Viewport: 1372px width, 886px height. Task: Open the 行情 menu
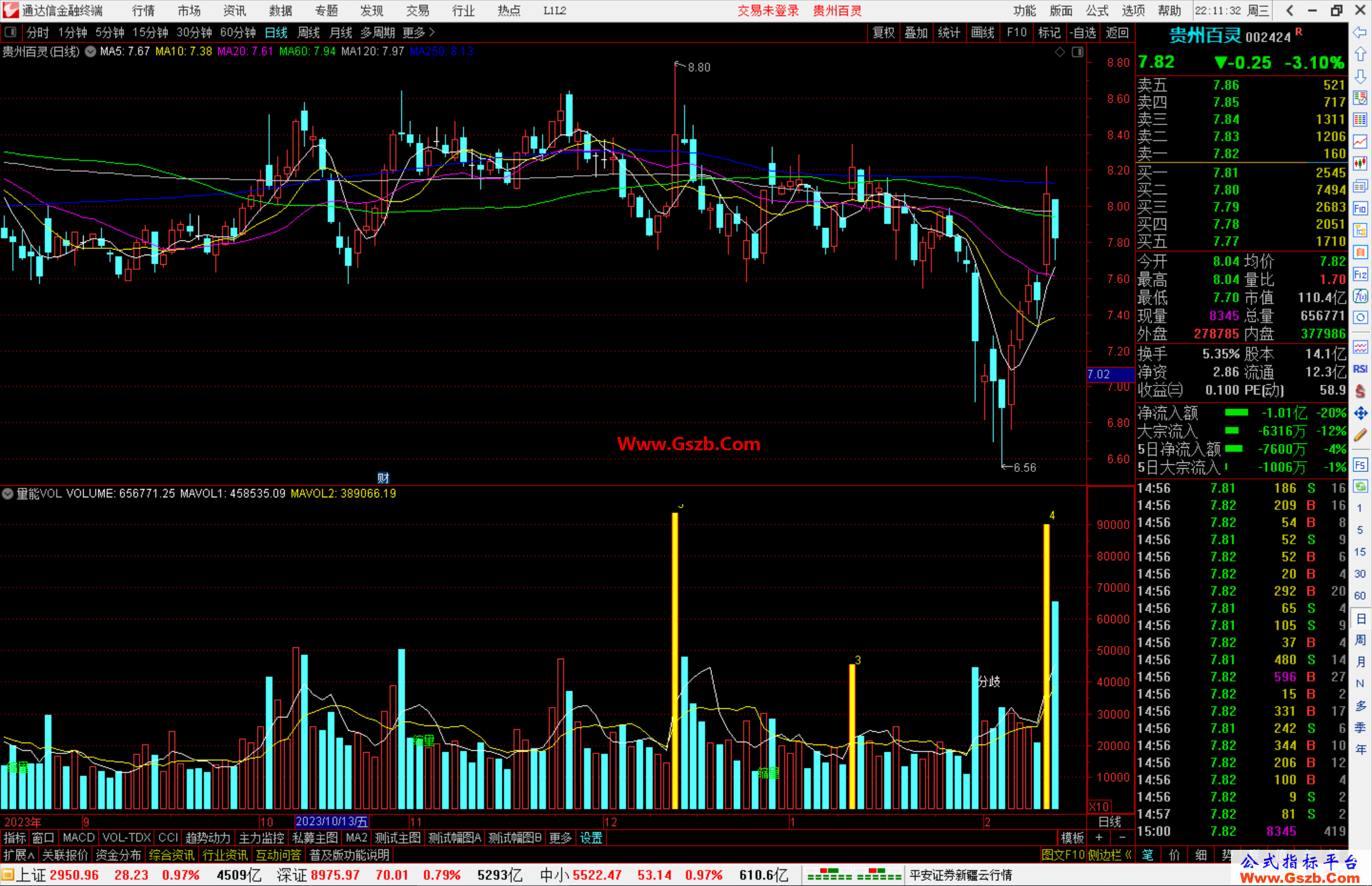(144, 11)
